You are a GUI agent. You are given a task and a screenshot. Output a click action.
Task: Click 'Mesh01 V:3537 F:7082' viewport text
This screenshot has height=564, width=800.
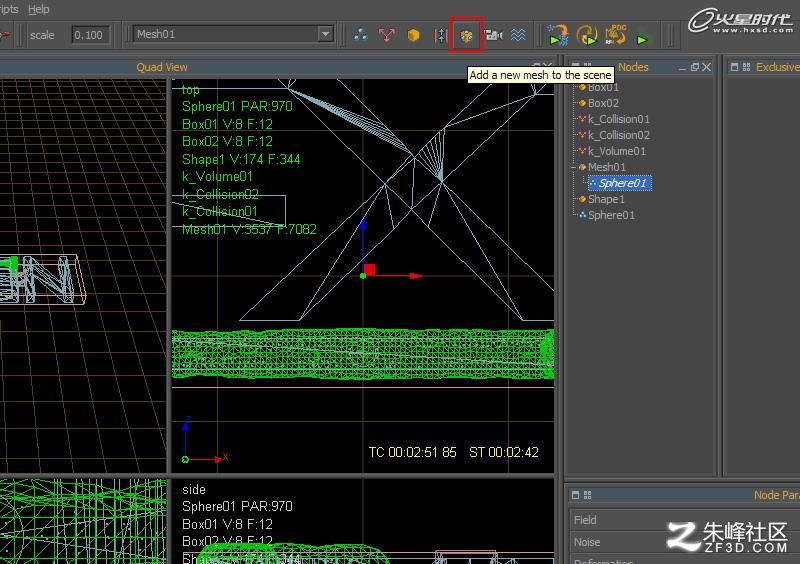point(249,229)
